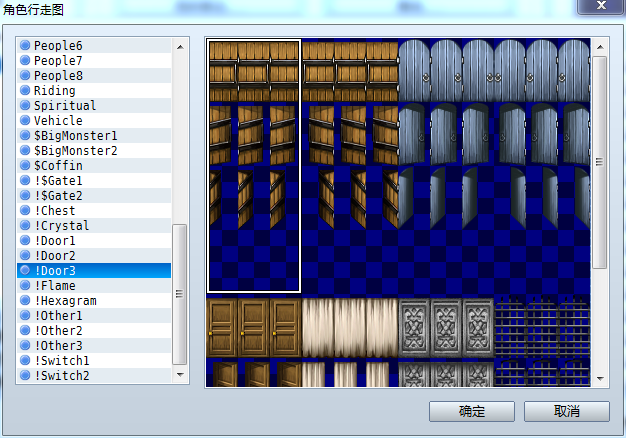Select the rightmost blue arched door block
This screenshot has width=626, height=438.
point(542,166)
